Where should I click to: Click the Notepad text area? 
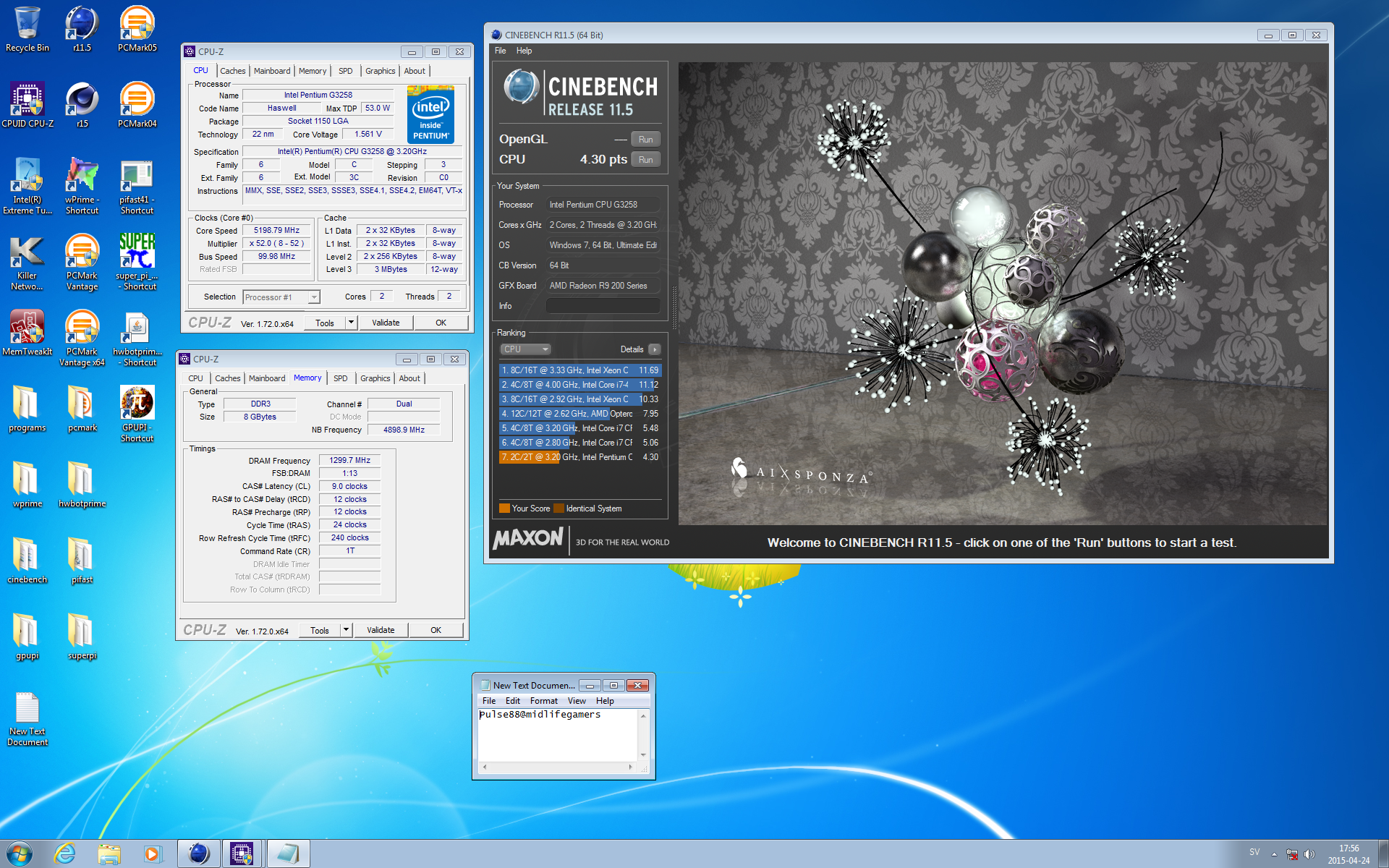tap(558, 735)
